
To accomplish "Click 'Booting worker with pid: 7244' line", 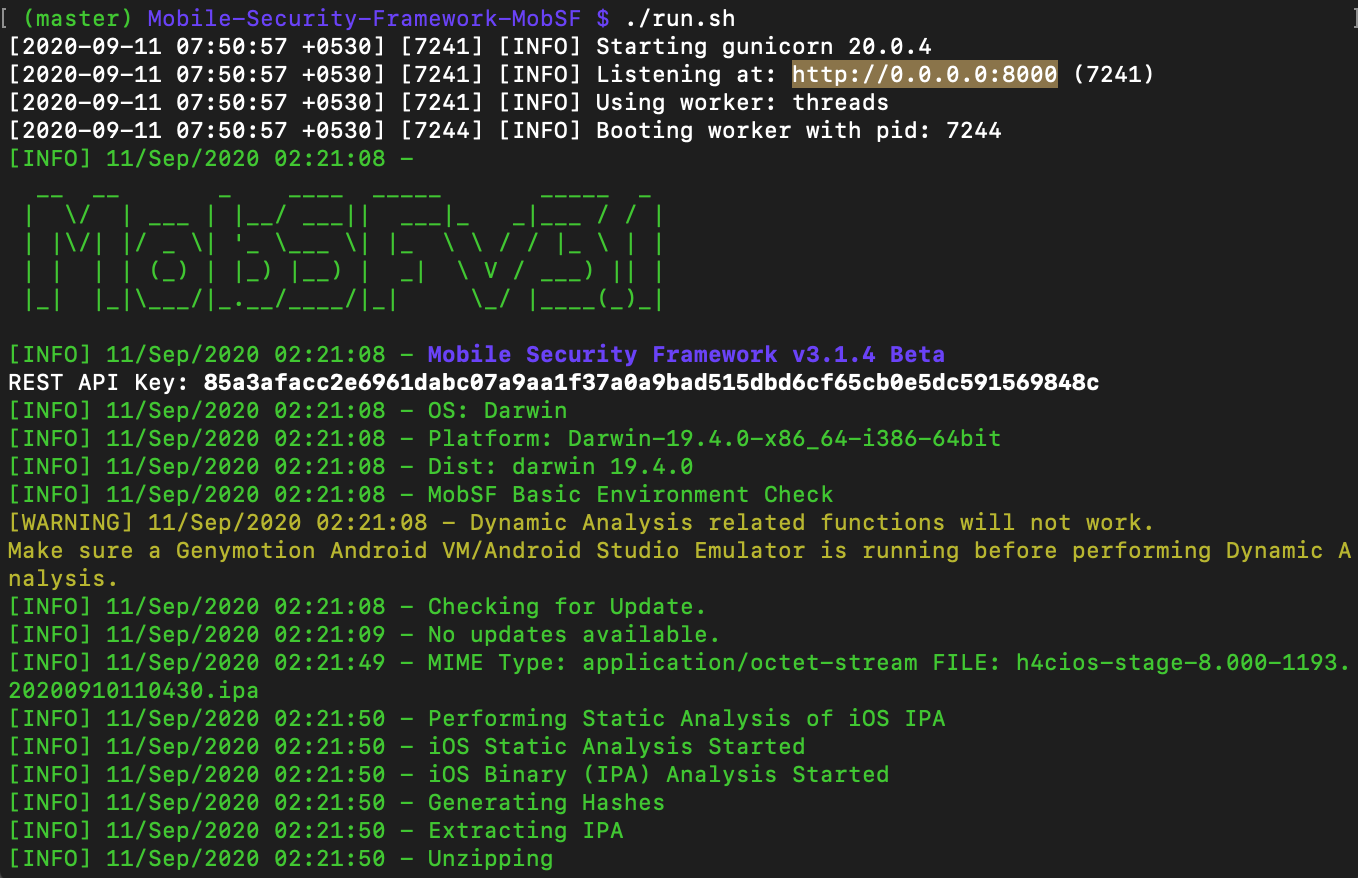I will pos(799,130).
